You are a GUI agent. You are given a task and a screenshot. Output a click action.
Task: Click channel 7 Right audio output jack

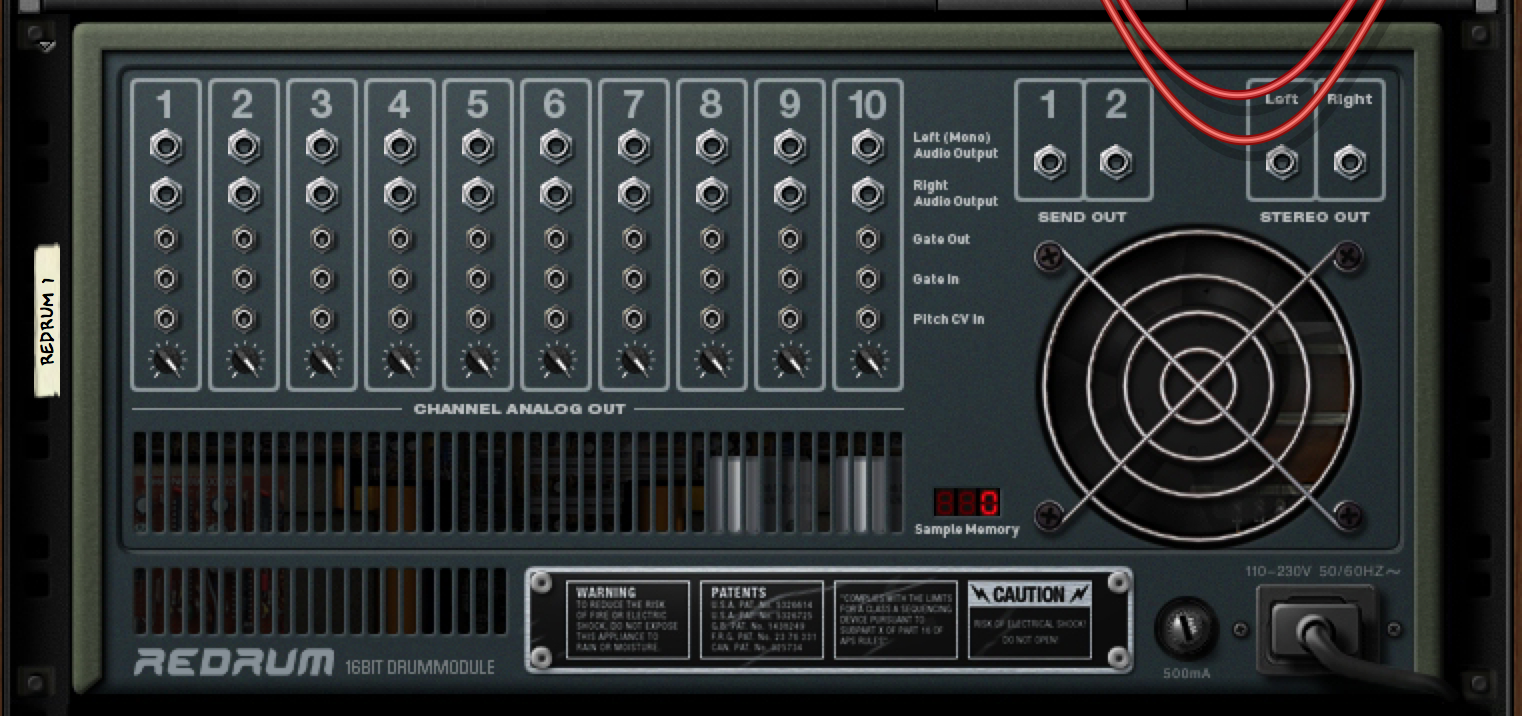click(634, 193)
